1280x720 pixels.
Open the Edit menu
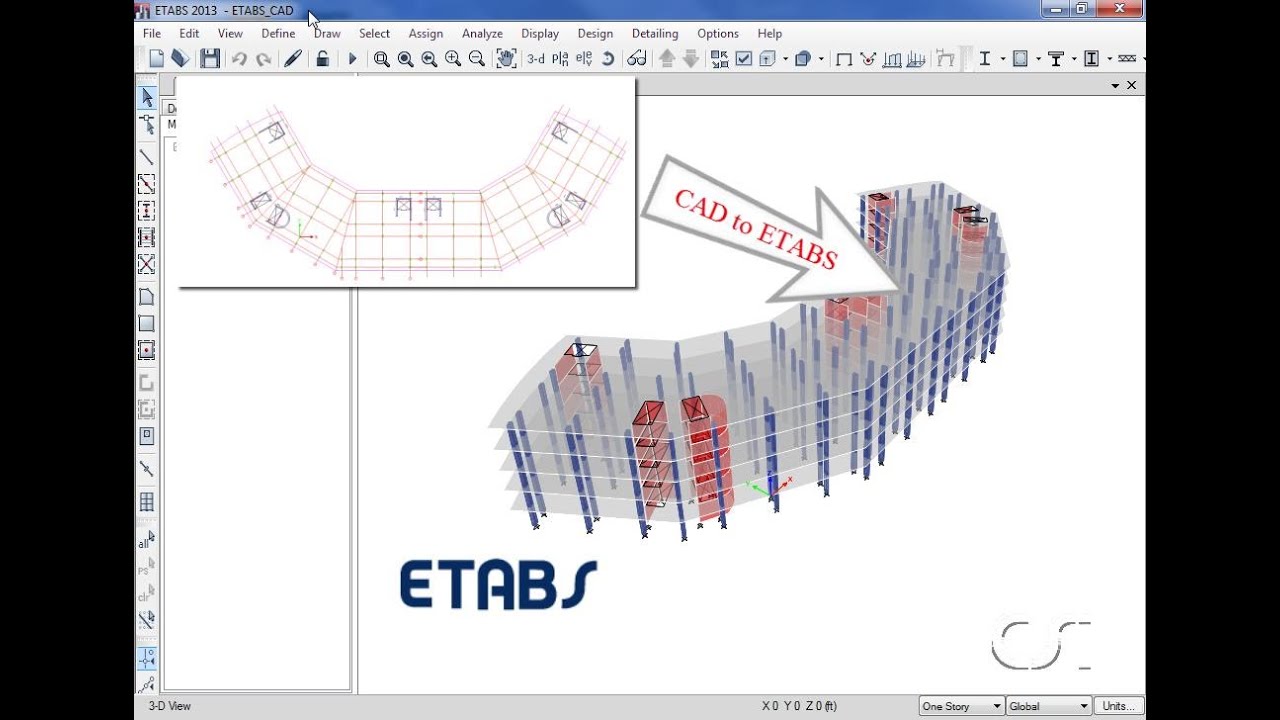click(189, 33)
